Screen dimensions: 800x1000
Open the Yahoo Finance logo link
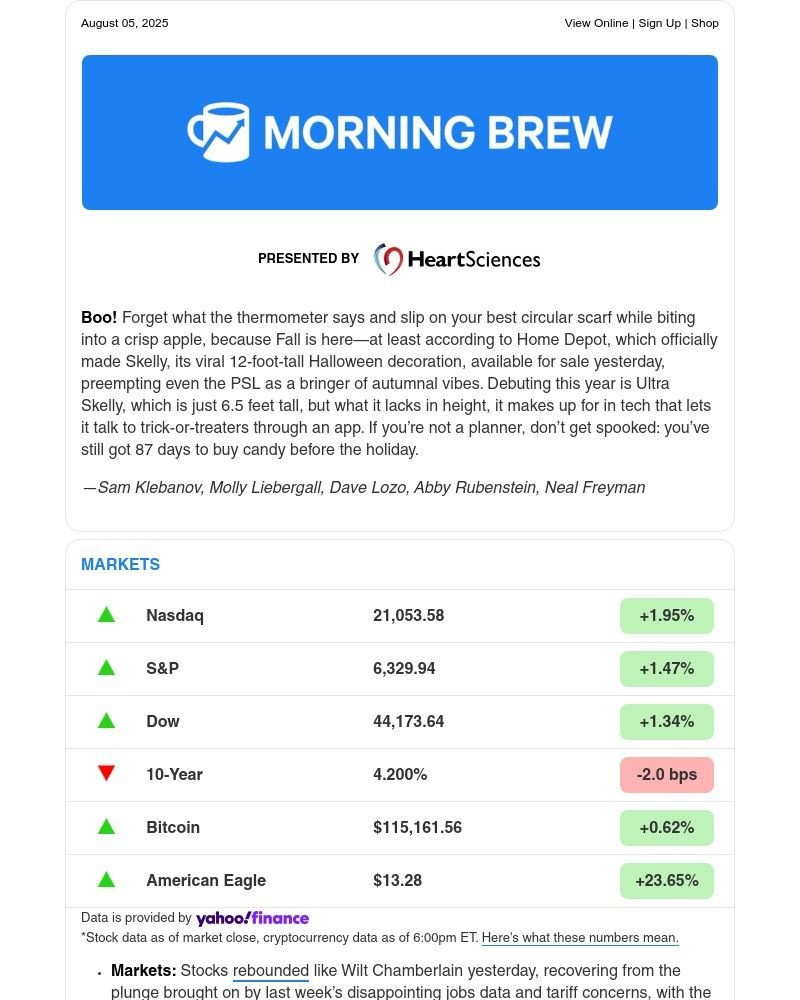252,918
